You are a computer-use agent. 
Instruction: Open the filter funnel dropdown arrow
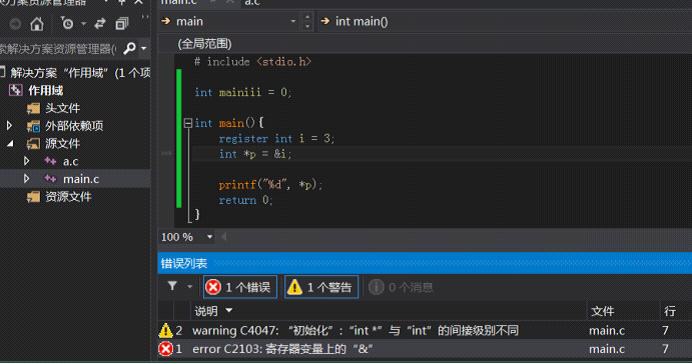pyautogui.click(x=190, y=287)
